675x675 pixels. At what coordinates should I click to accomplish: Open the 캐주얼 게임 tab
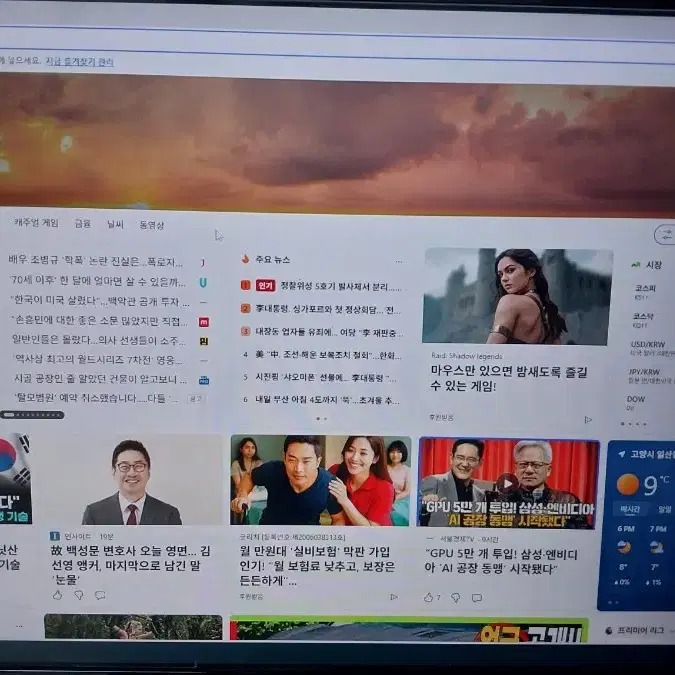(36, 223)
